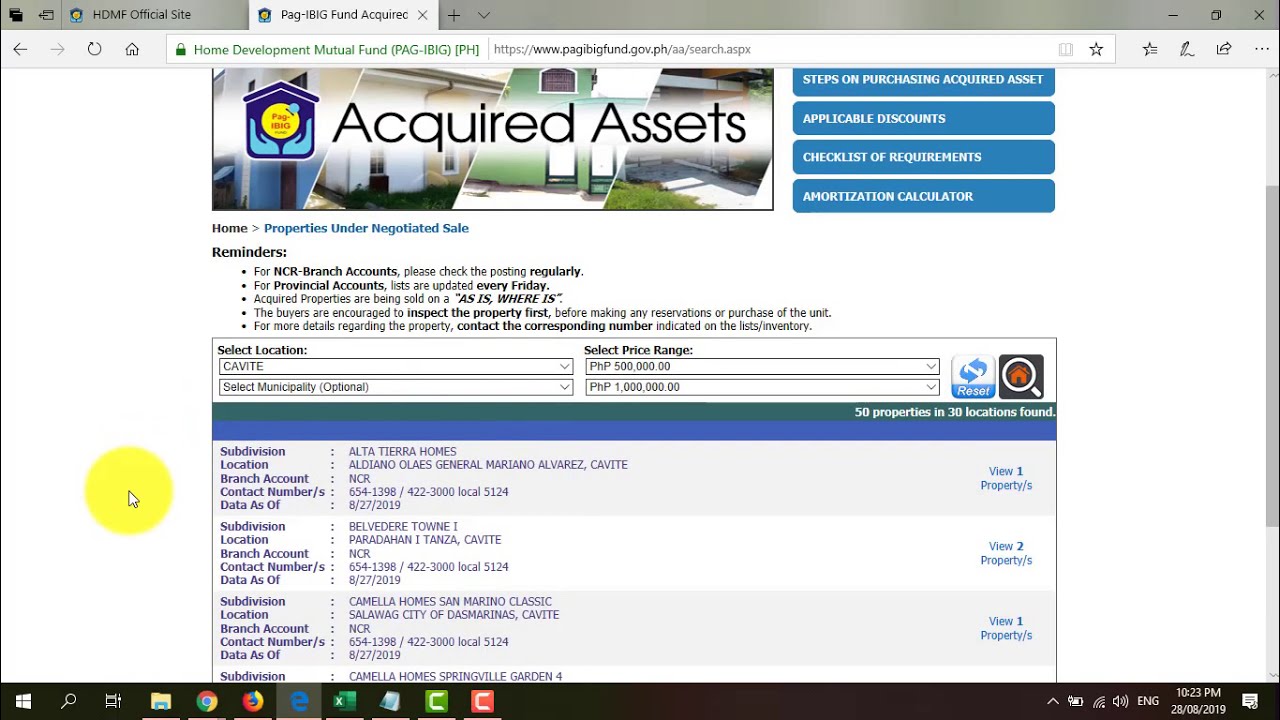Open network status in system tray
The width and height of the screenshot is (1280, 720).
[x=1098, y=702]
